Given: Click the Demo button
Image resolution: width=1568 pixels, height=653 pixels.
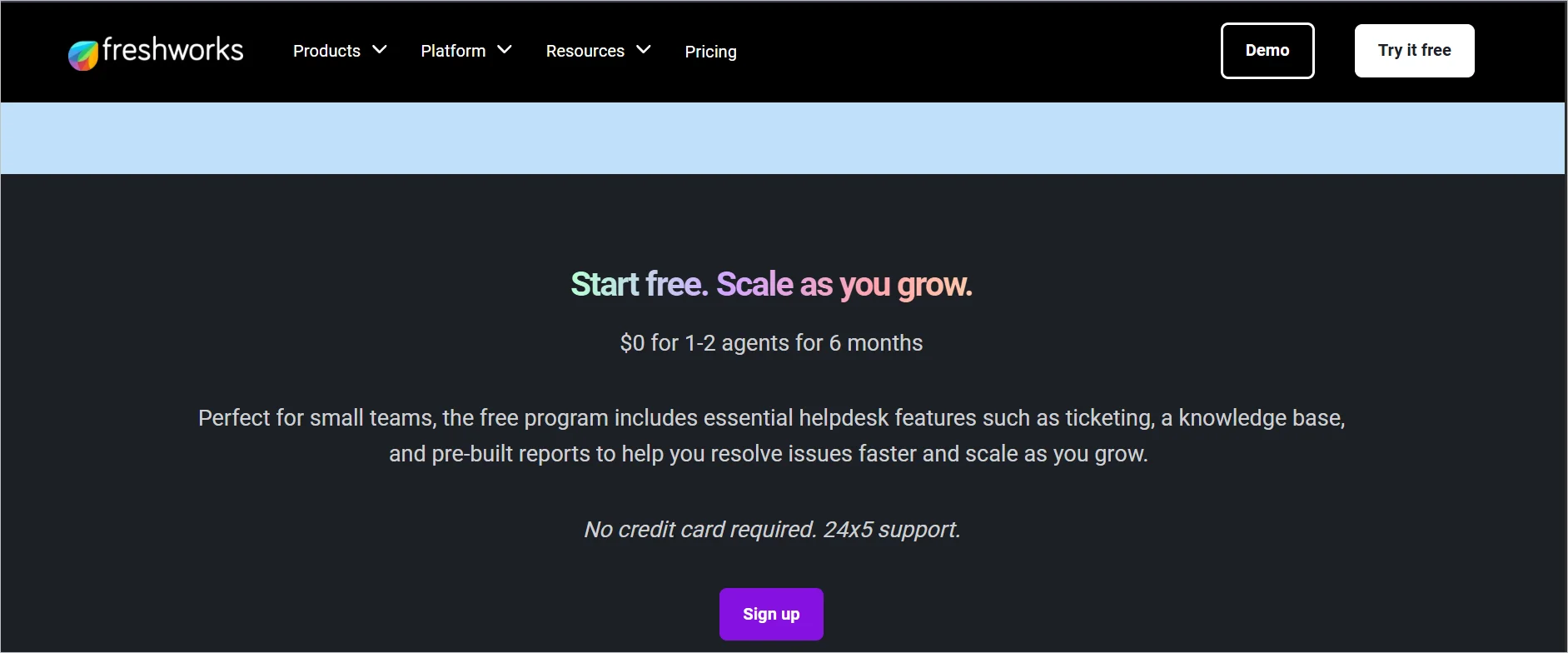Looking at the screenshot, I should coord(1267,50).
